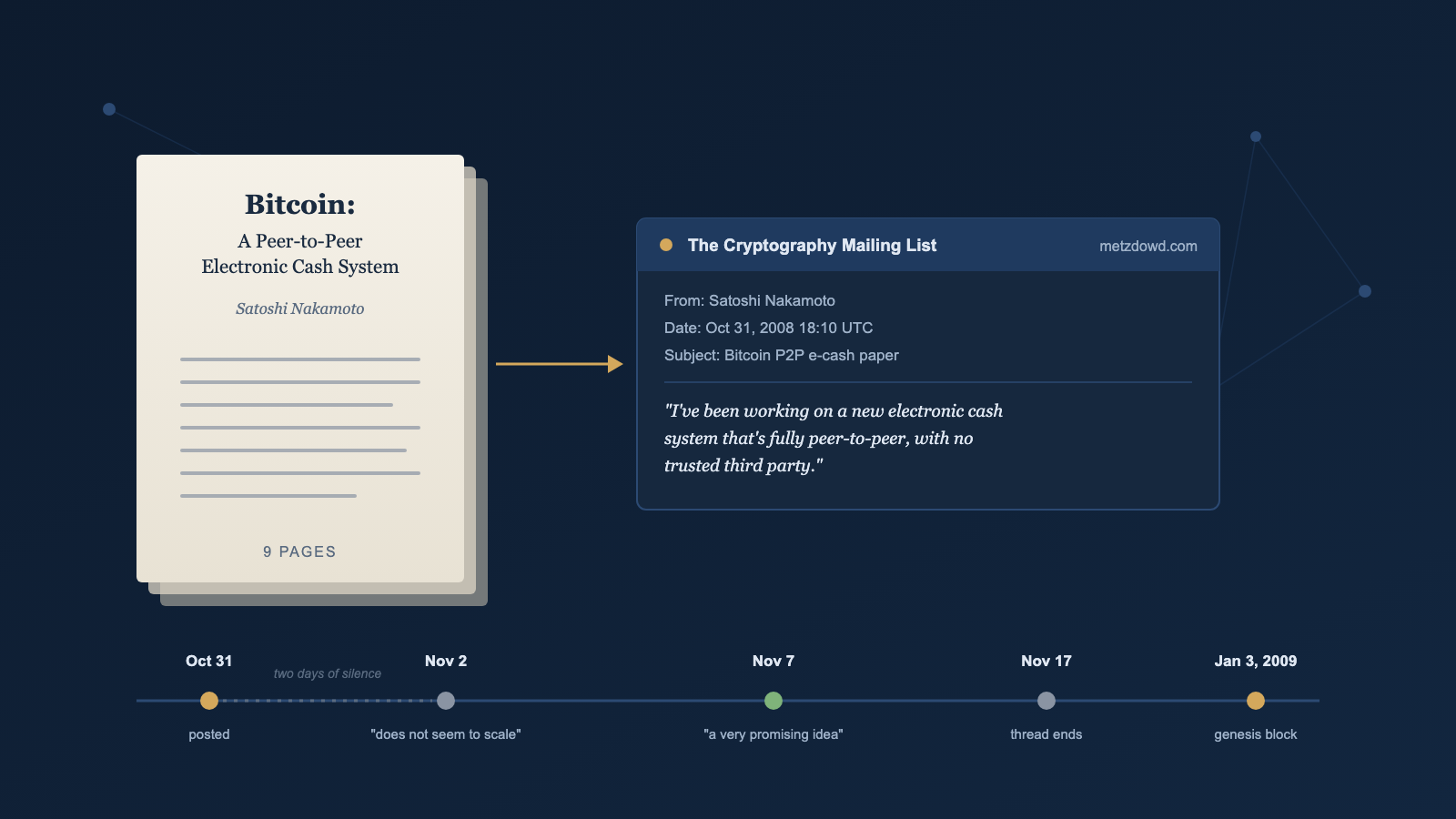
Task: Click the Nov 2 date label
Action: pos(446,661)
